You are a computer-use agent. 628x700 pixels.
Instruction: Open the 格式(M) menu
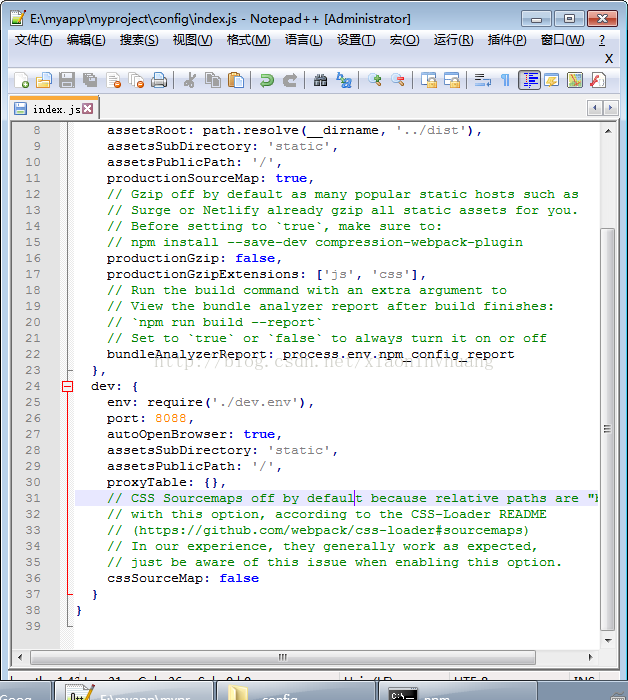[x=249, y=40]
